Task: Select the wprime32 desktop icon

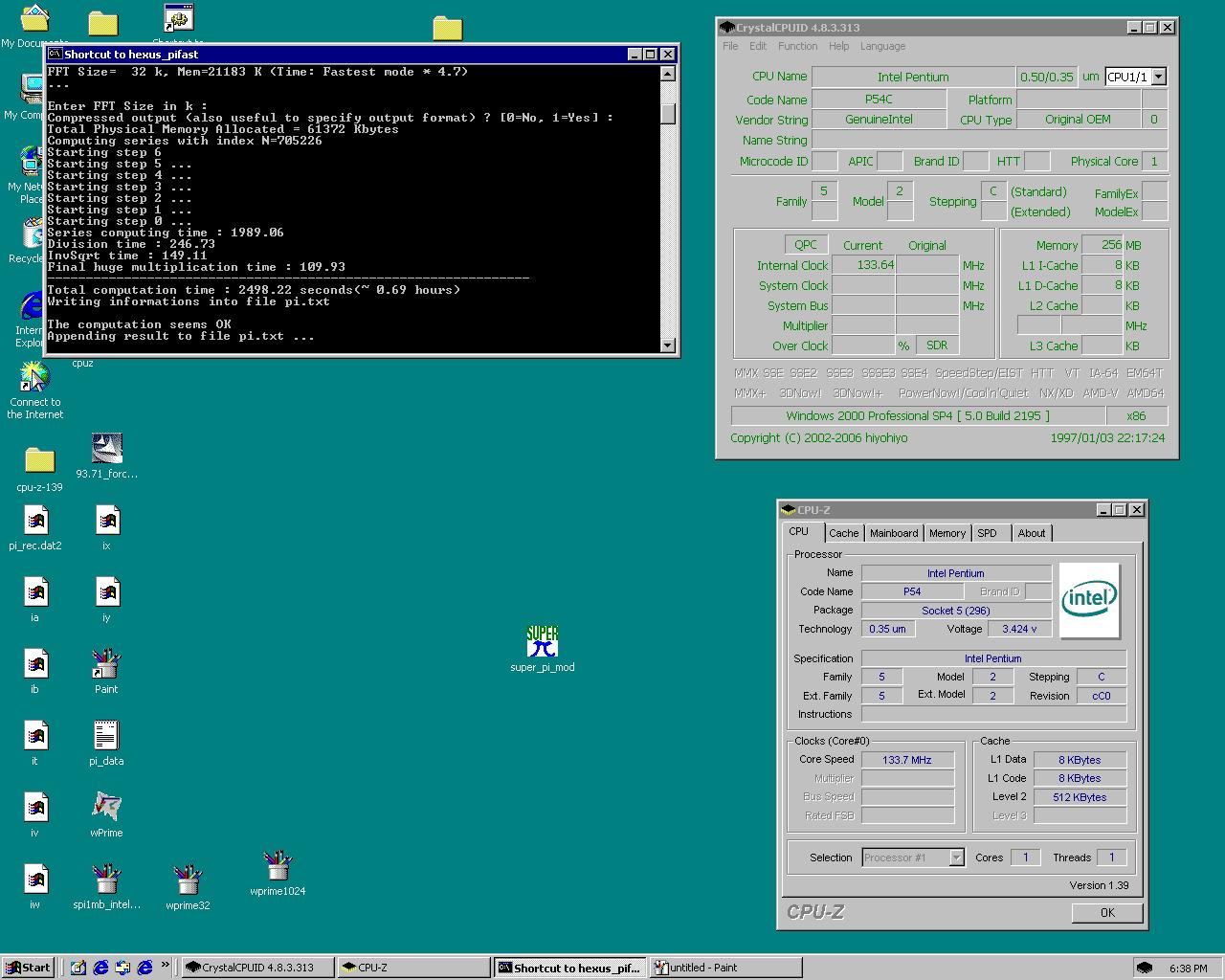Action: click(188, 887)
